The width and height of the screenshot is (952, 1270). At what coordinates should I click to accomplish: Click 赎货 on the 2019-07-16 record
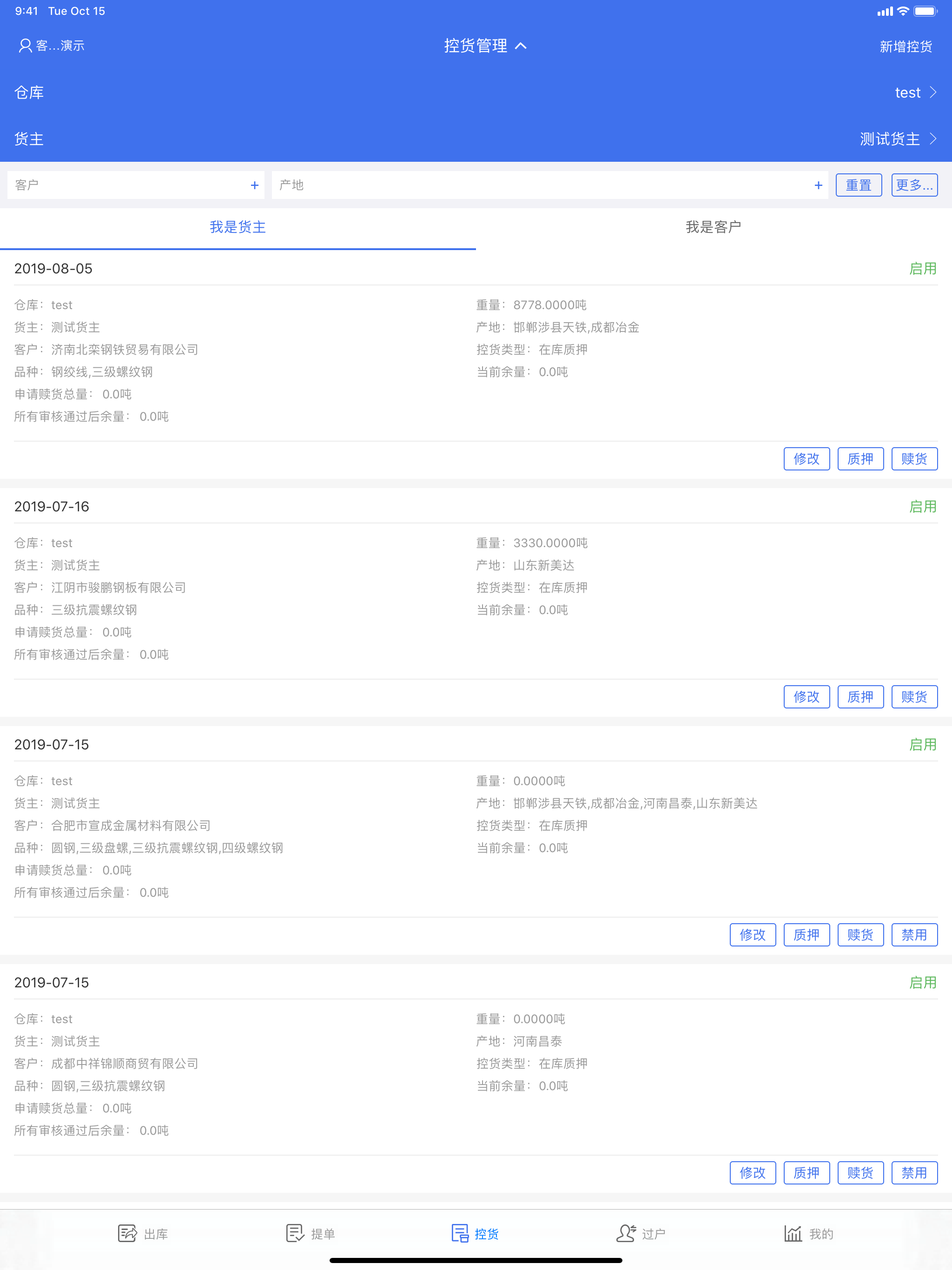(x=914, y=697)
